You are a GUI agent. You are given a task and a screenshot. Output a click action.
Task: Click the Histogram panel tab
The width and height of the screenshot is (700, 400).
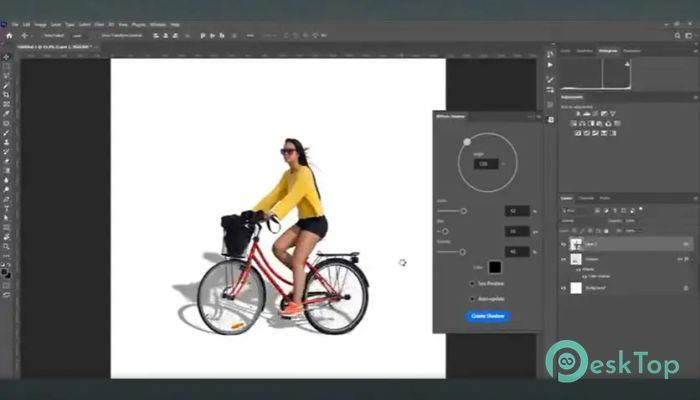point(608,51)
